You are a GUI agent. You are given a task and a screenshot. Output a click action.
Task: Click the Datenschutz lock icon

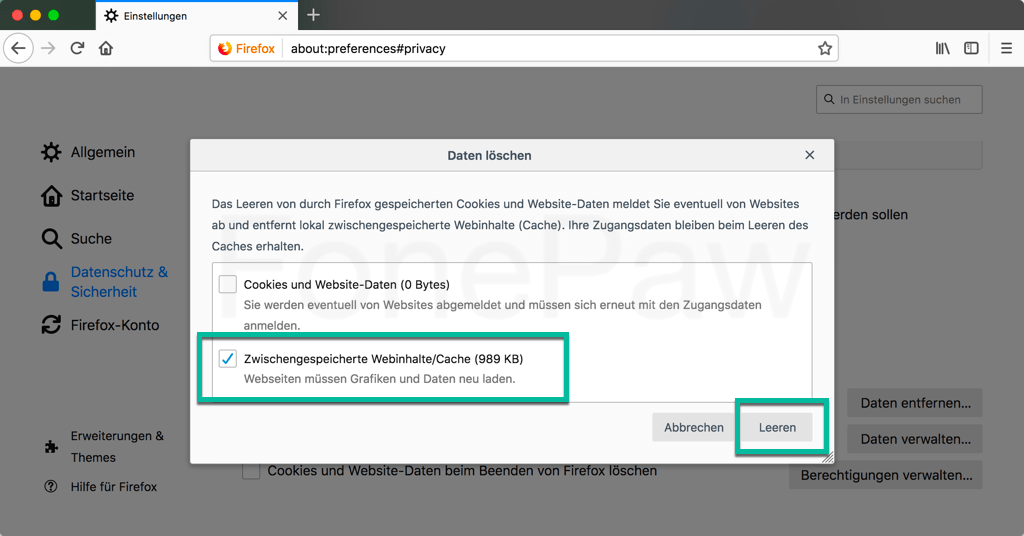click(x=50, y=282)
